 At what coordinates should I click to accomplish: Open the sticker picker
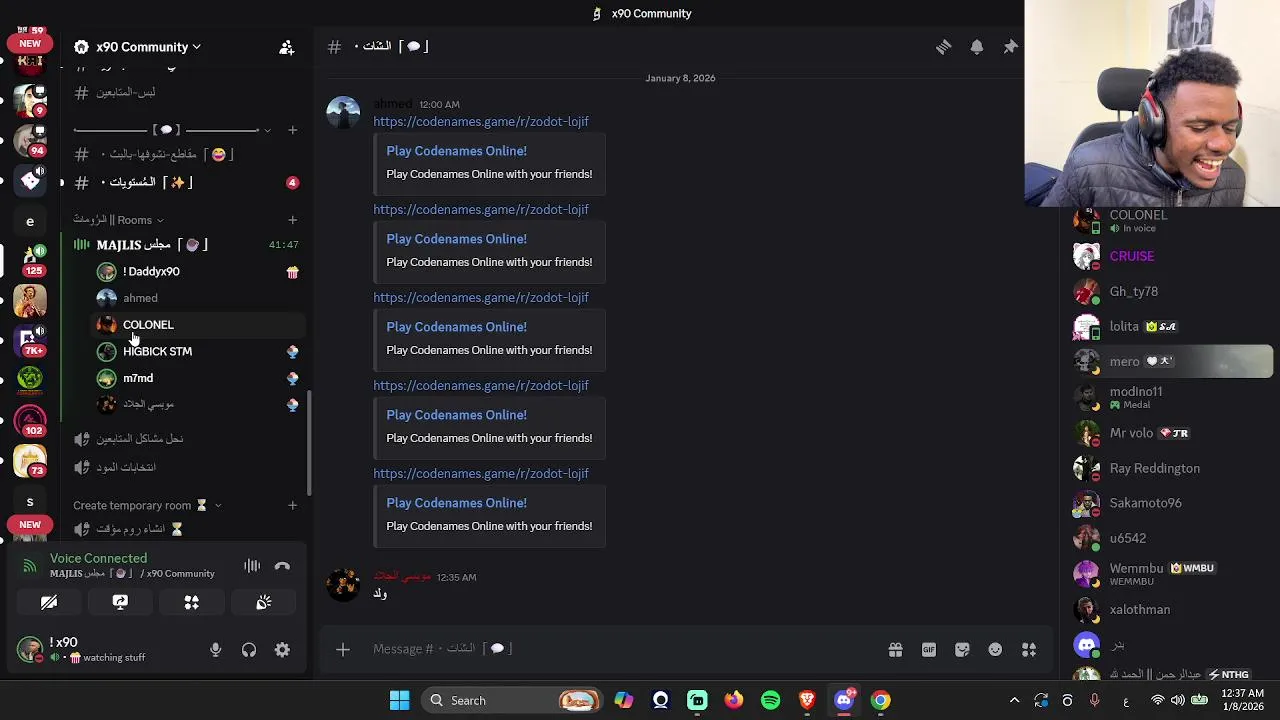962,650
